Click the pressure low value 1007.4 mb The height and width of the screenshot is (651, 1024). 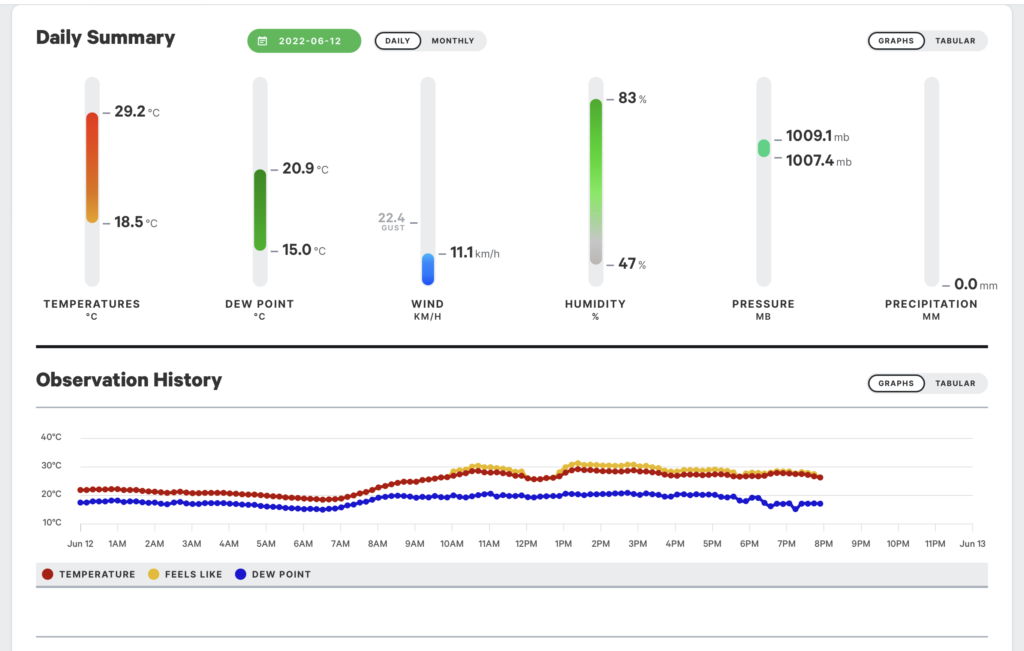coord(819,161)
